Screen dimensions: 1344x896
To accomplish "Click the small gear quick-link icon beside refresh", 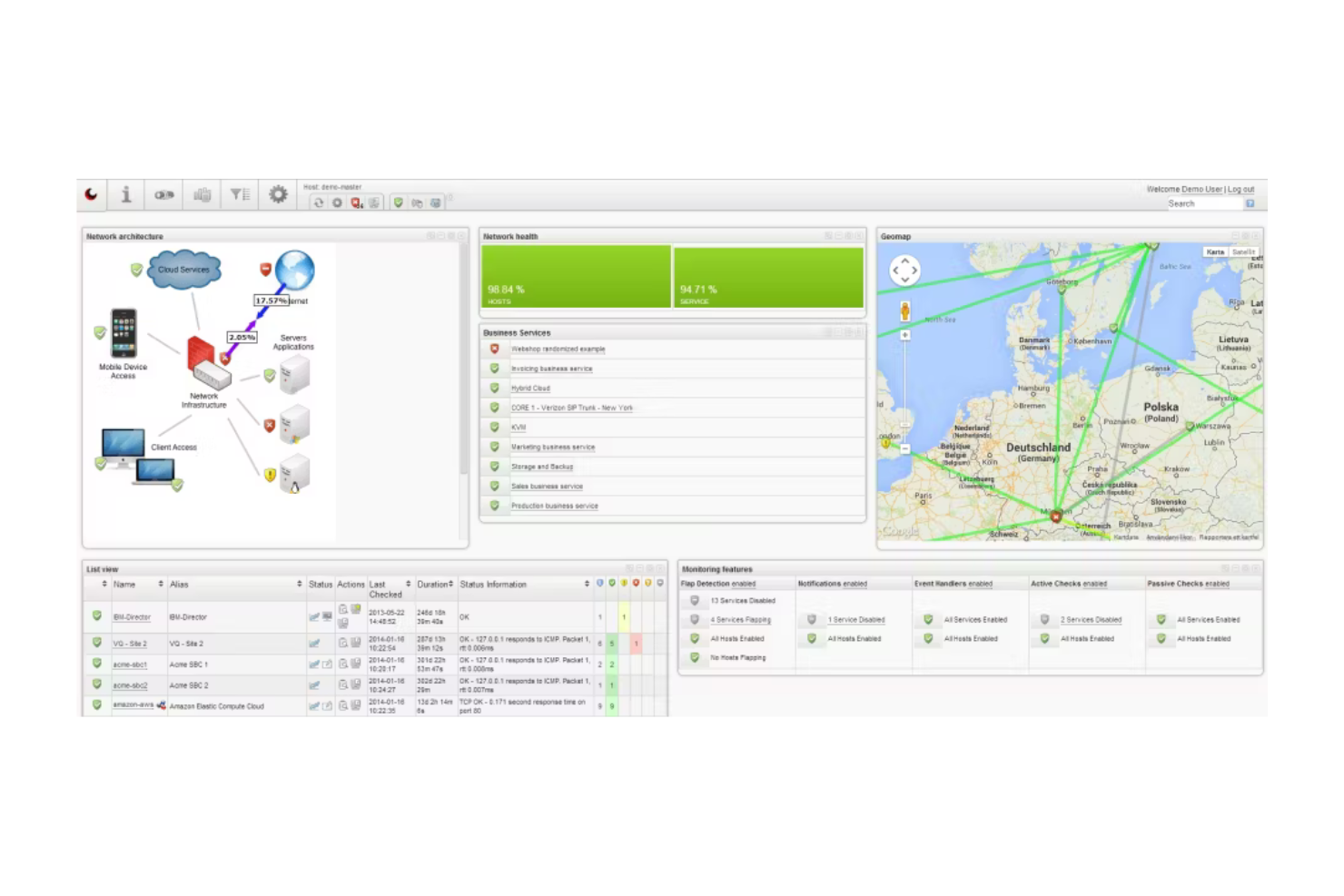I will 337,202.
